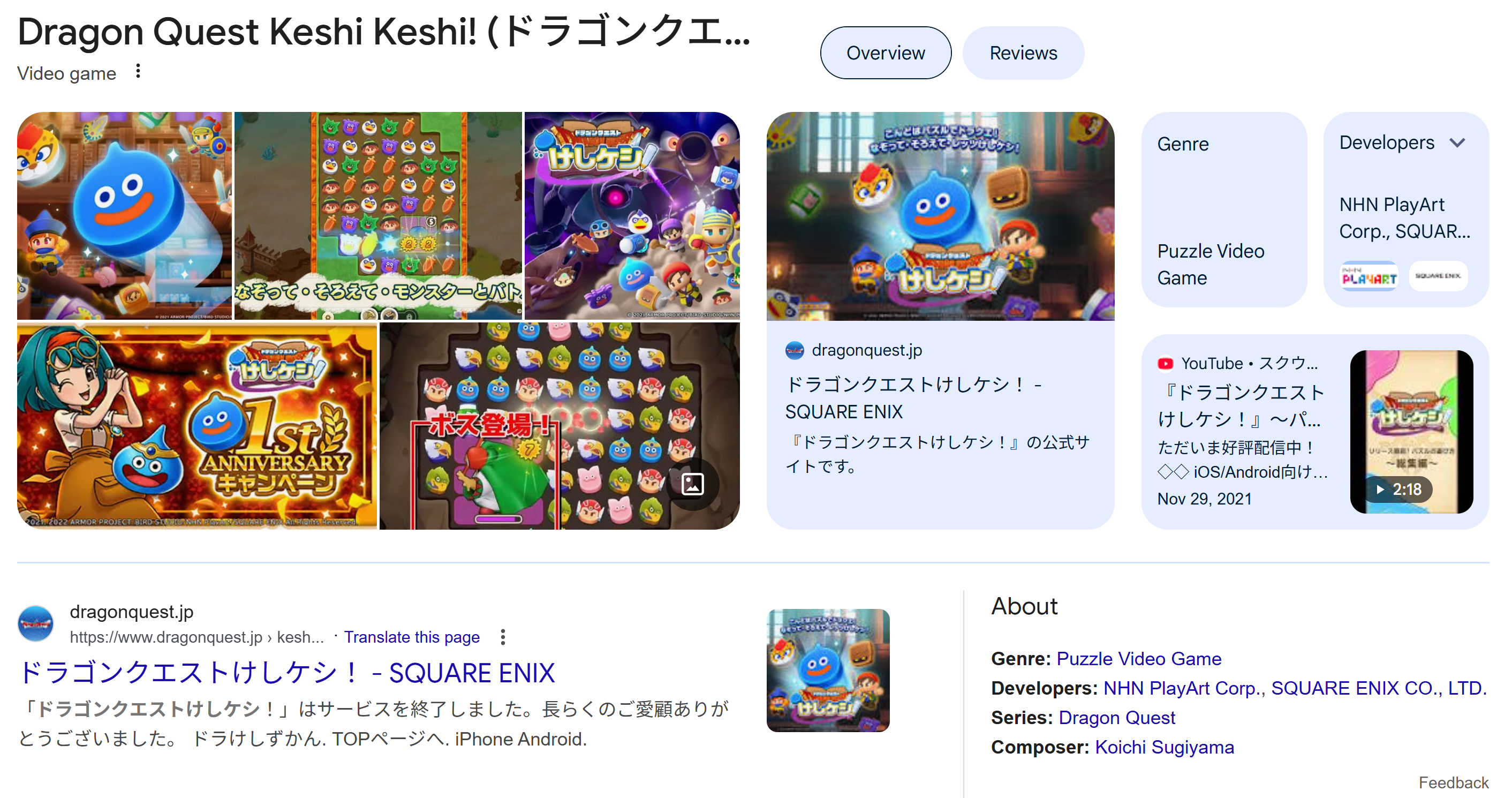Click the Square Enix logo chip
This screenshot has width=1512, height=798.
click(1438, 276)
